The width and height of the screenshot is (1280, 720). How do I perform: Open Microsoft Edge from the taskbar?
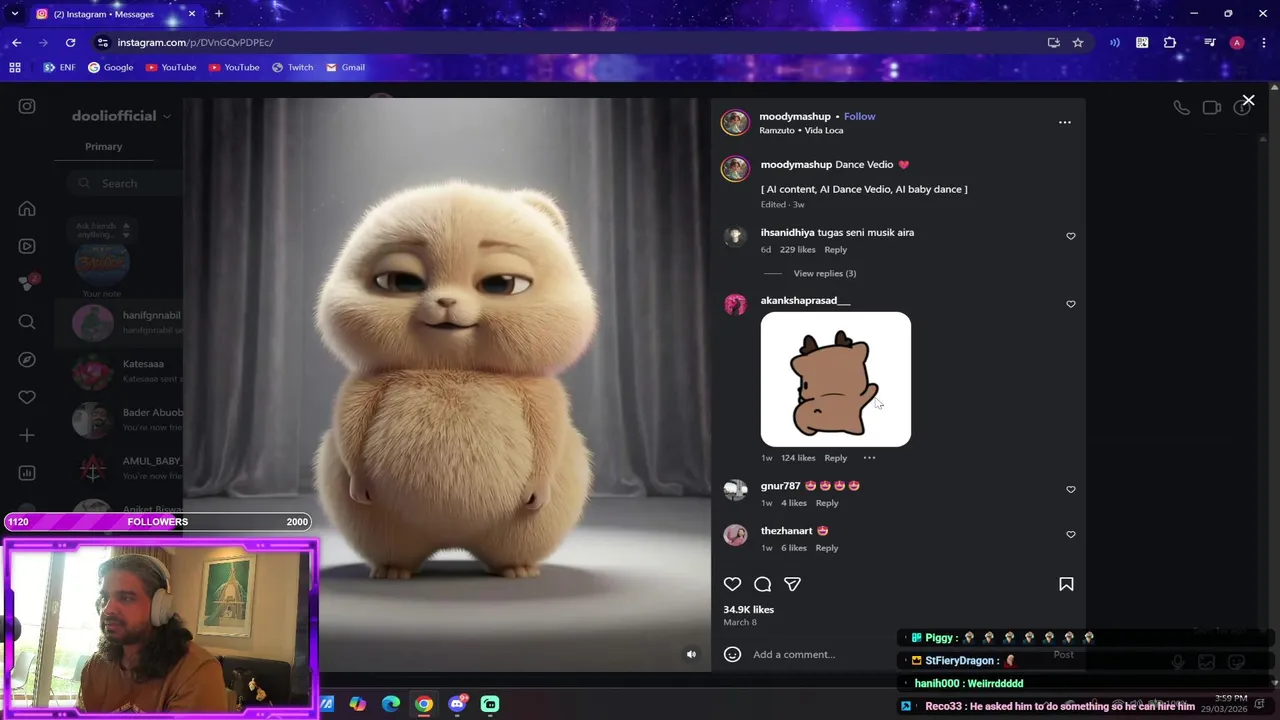(x=391, y=704)
